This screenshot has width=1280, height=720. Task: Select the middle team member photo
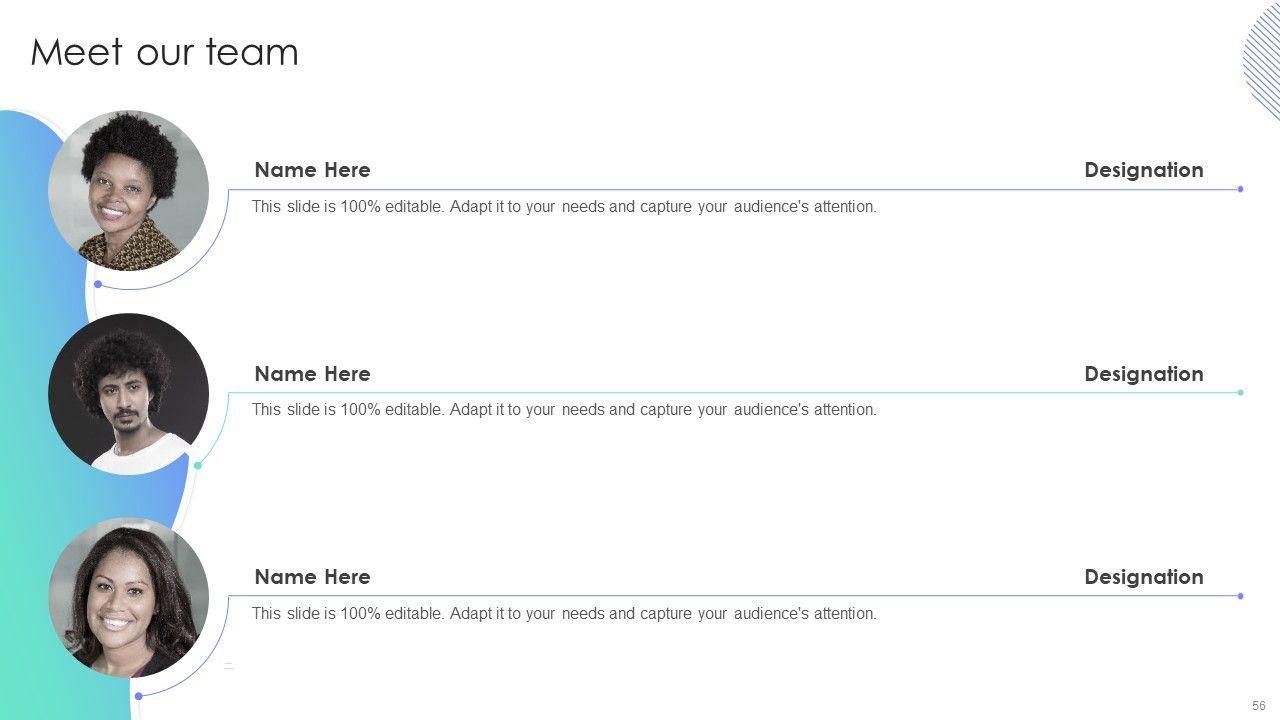[x=128, y=394]
